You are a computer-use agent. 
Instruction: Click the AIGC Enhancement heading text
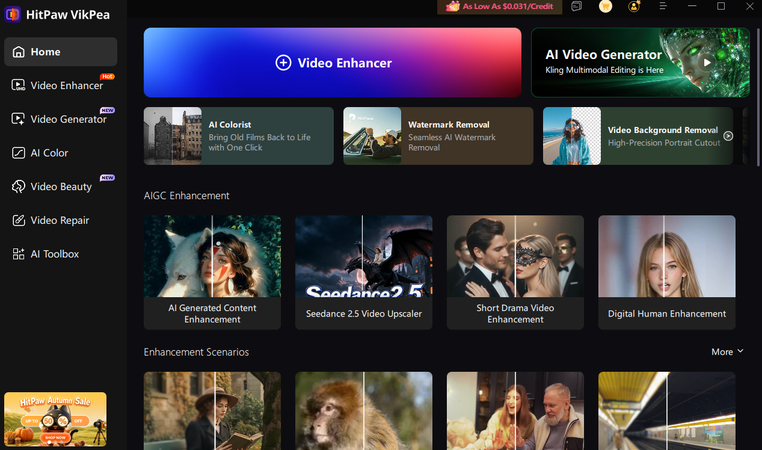[187, 196]
